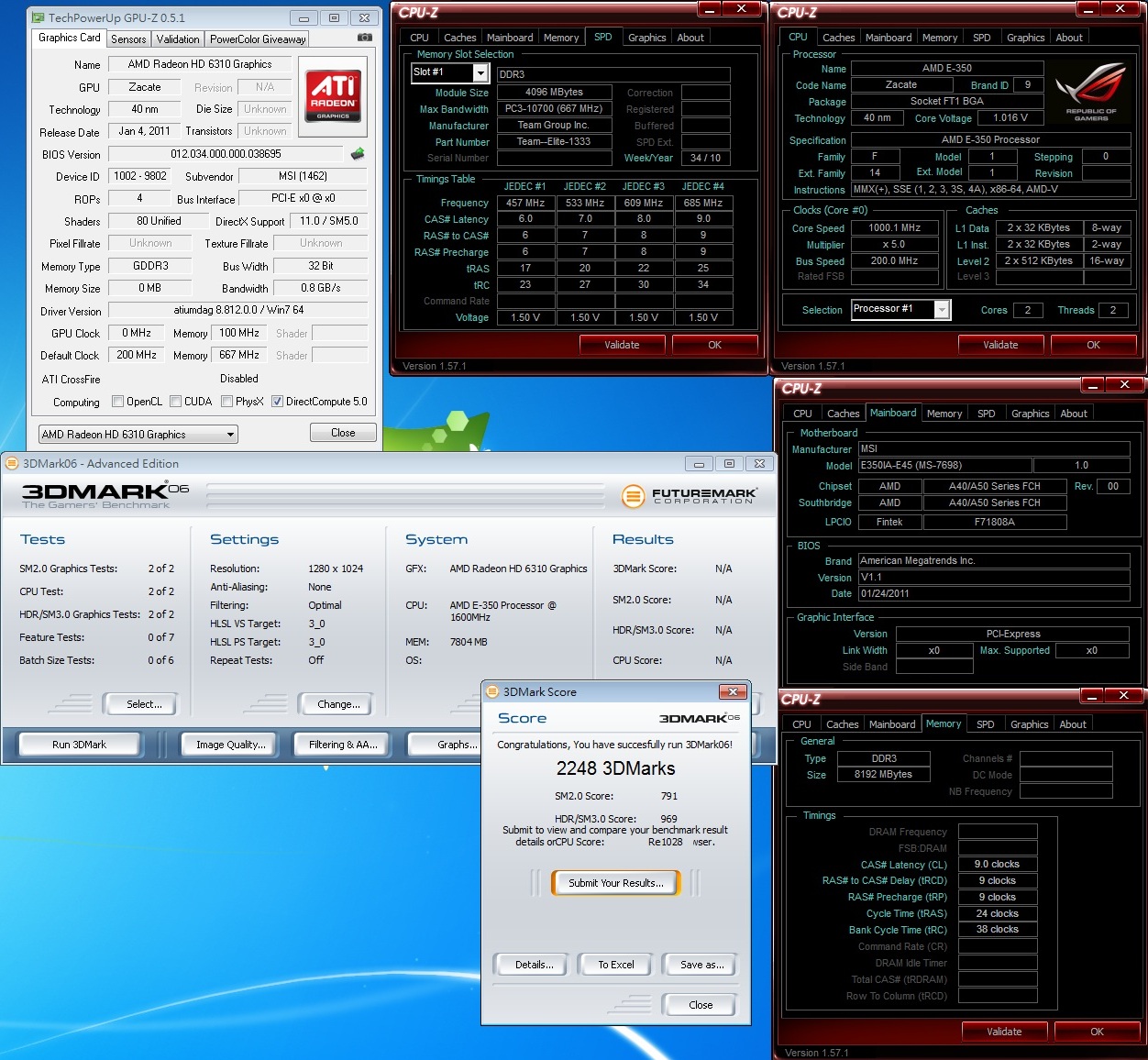Viewport: 1148px width, 1060px height.
Task: Click the BIOS Brand field 'American Megatrends Inc.'
Action: tap(994, 560)
